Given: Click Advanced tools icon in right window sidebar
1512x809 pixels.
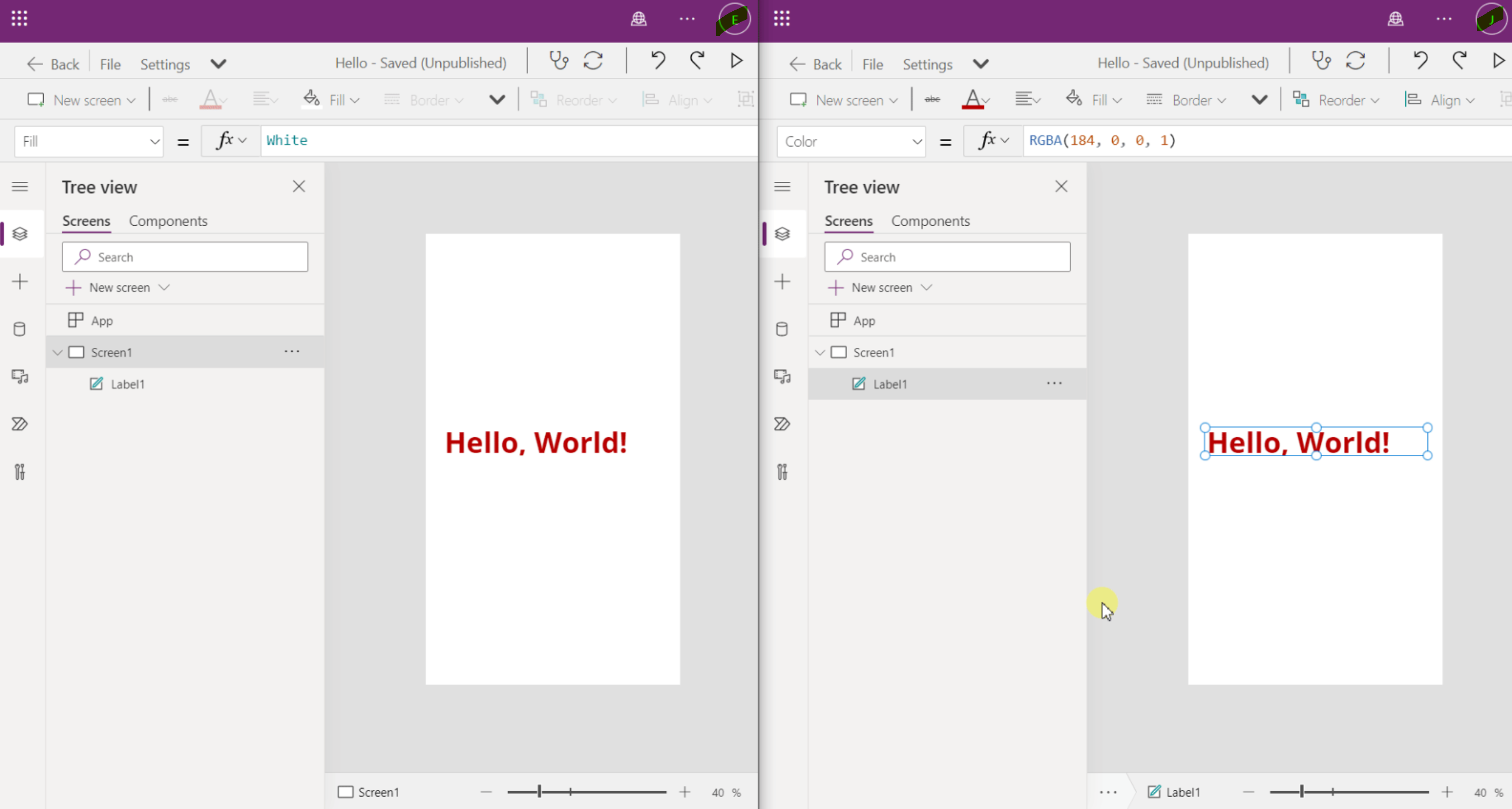Looking at the screenshot, I should [782, 472].
